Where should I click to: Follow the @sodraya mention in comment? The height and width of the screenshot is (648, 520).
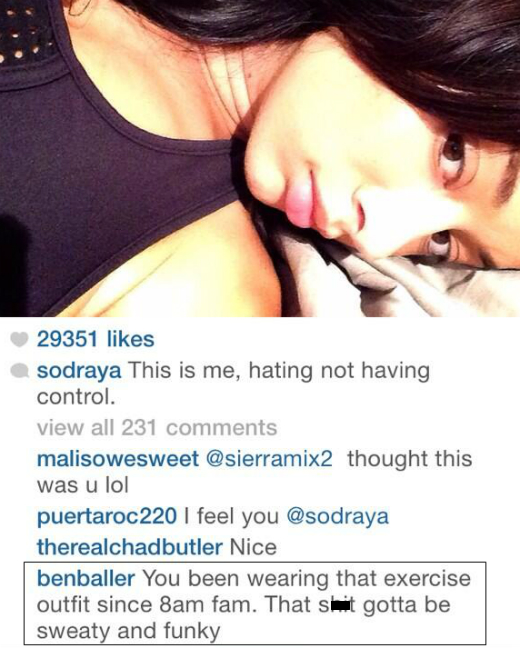tap(338, 517)
